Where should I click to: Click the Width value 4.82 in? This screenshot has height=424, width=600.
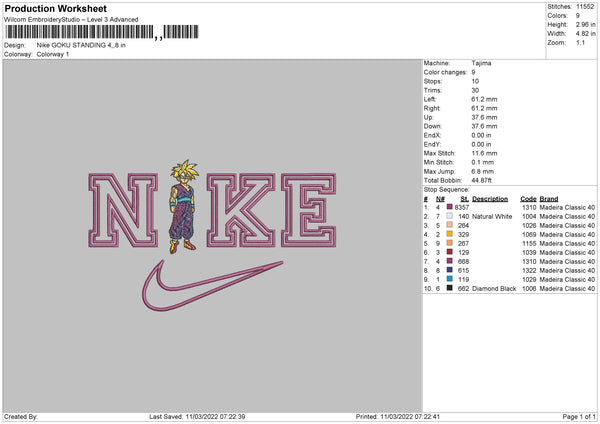click(585, 34)
